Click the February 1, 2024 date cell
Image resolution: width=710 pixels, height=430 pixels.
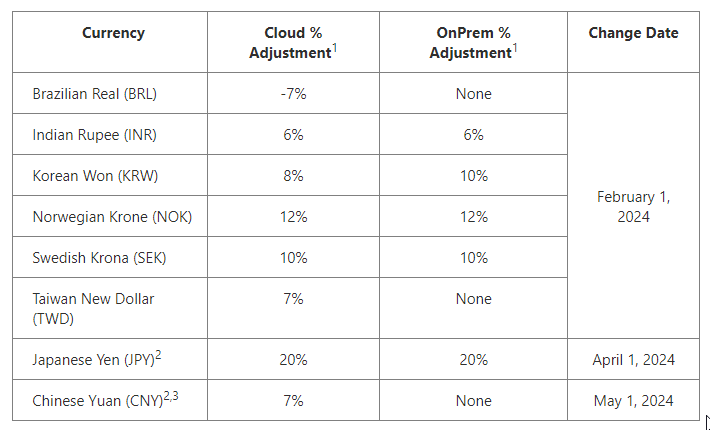pyautogui.click(x=633, y=207)
